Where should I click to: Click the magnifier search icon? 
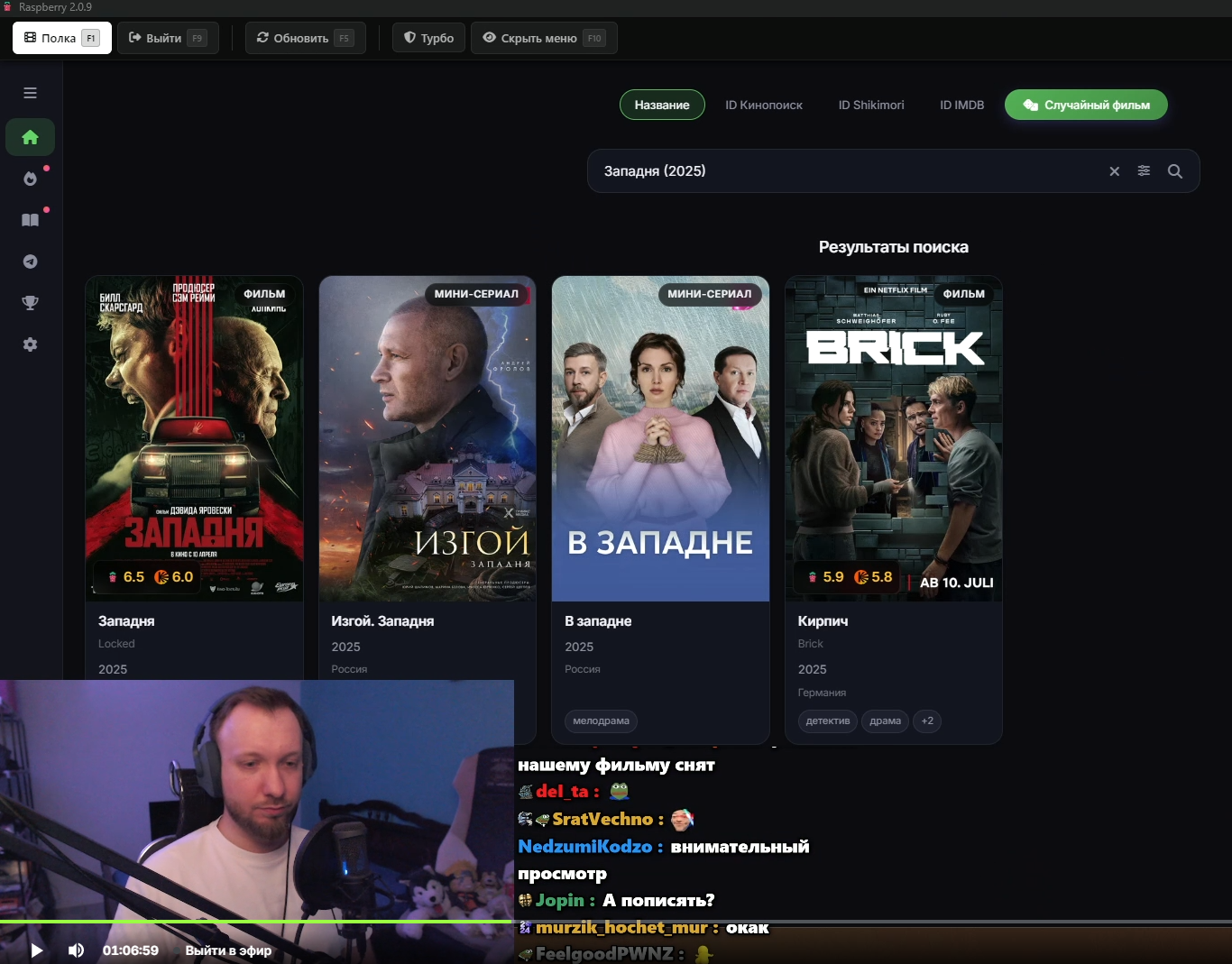coord(1175,171)
